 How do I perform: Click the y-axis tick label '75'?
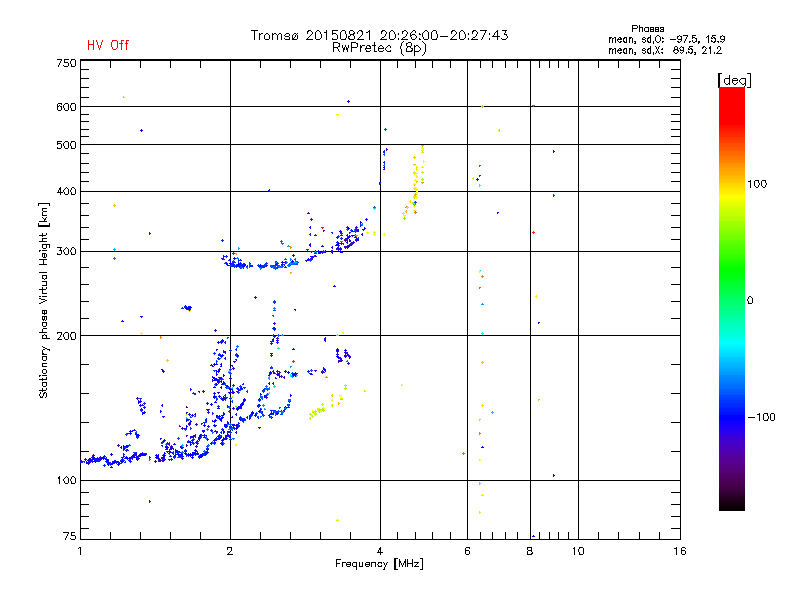click(x=70, y=536)
